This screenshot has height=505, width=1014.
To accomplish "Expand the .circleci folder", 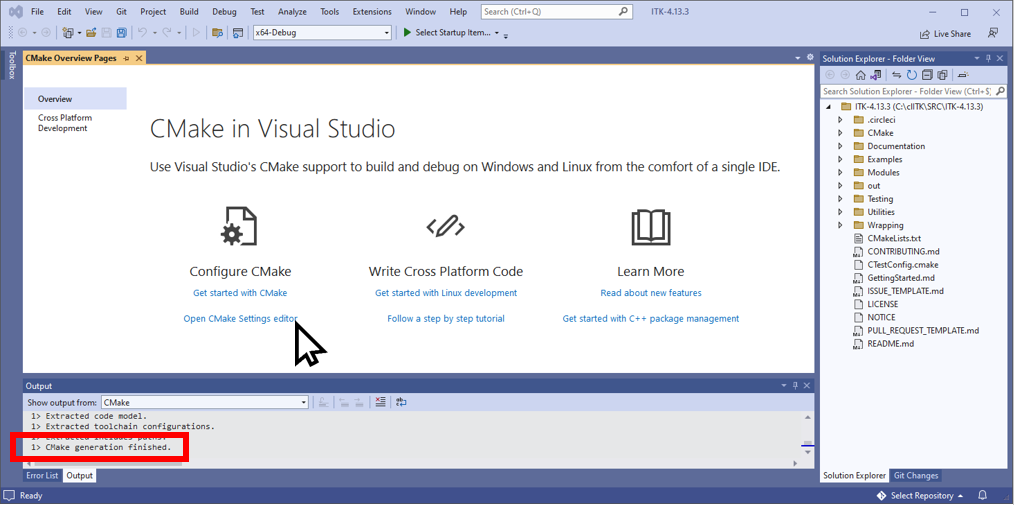I will 840,120.
